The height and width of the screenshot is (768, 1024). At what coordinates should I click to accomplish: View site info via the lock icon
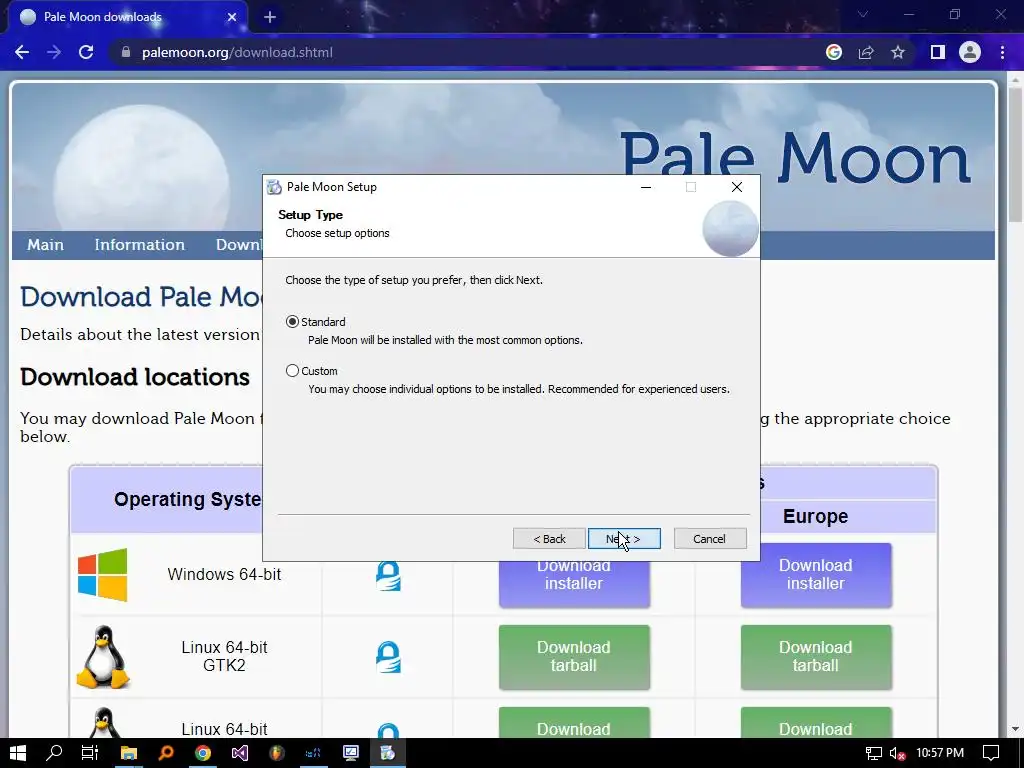pyautogui.click(x=126, y=52)
